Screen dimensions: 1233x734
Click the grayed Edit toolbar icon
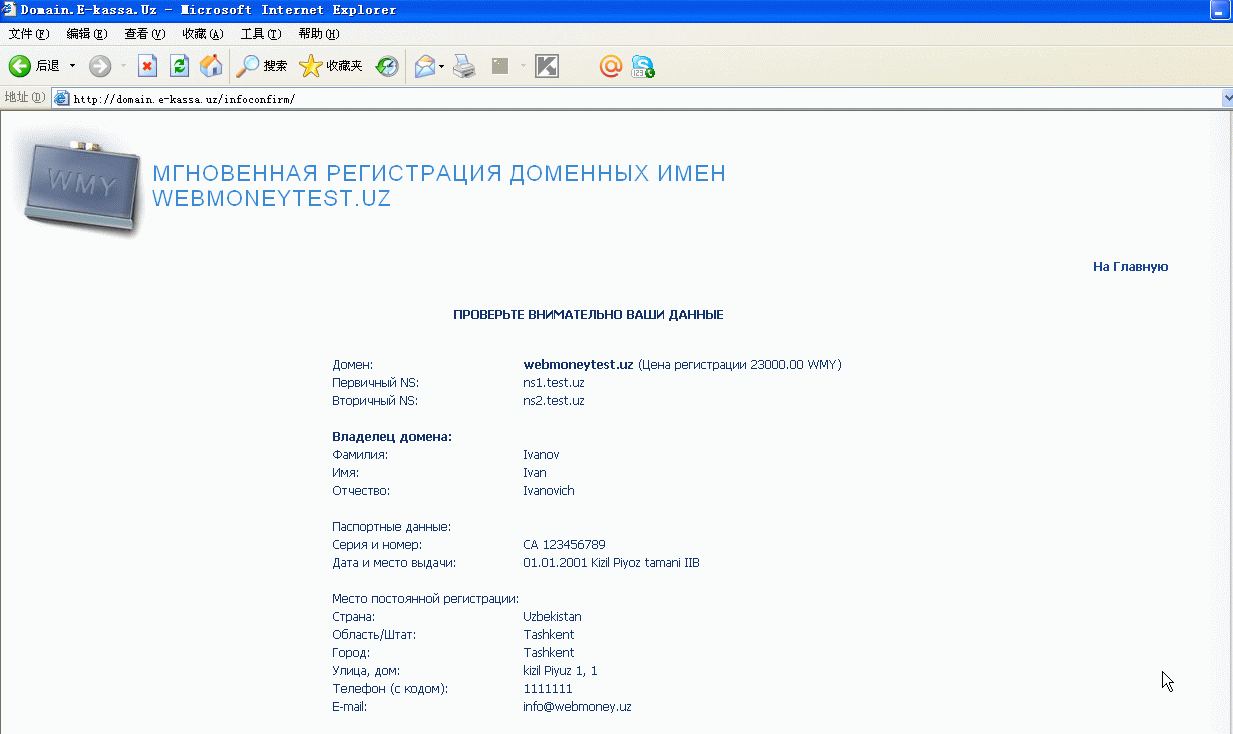click(500, 66)
